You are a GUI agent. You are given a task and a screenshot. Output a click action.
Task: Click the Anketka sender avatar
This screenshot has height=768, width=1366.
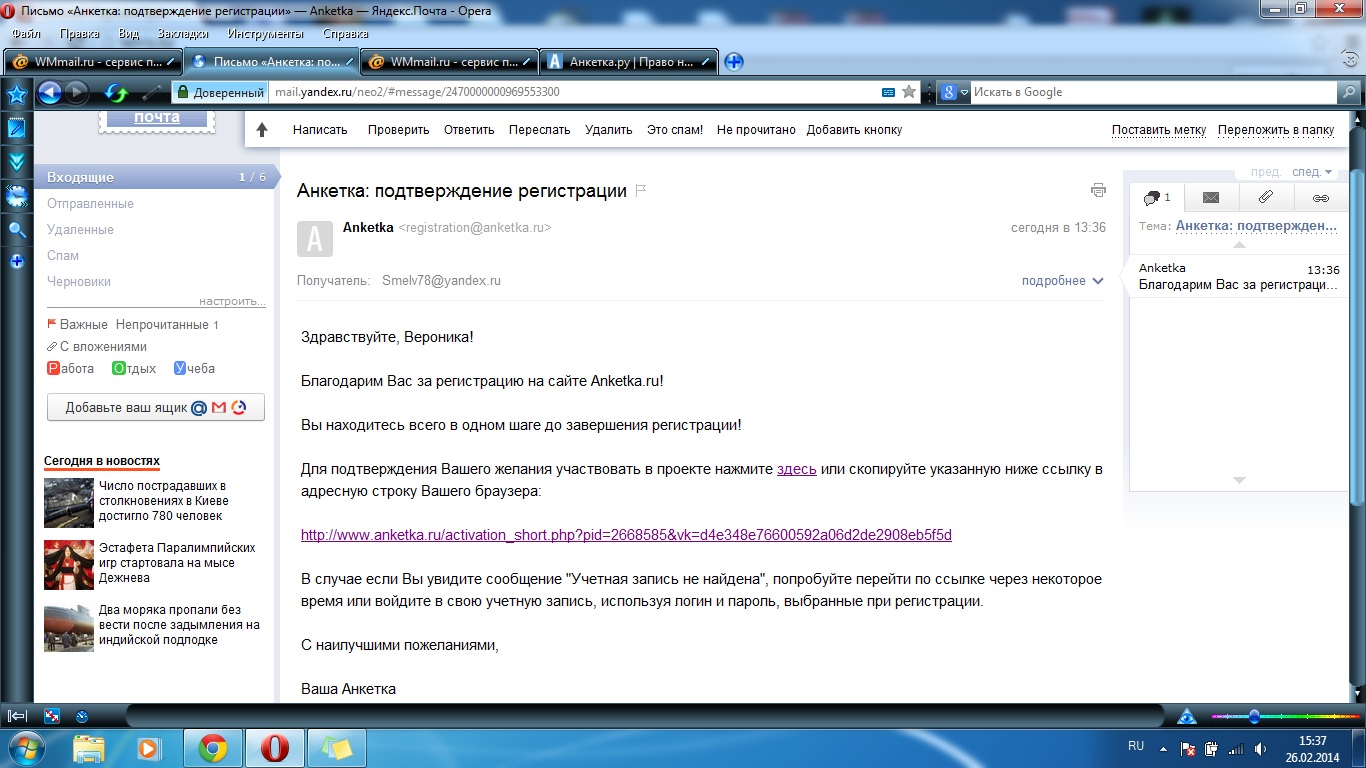[315, 239]
